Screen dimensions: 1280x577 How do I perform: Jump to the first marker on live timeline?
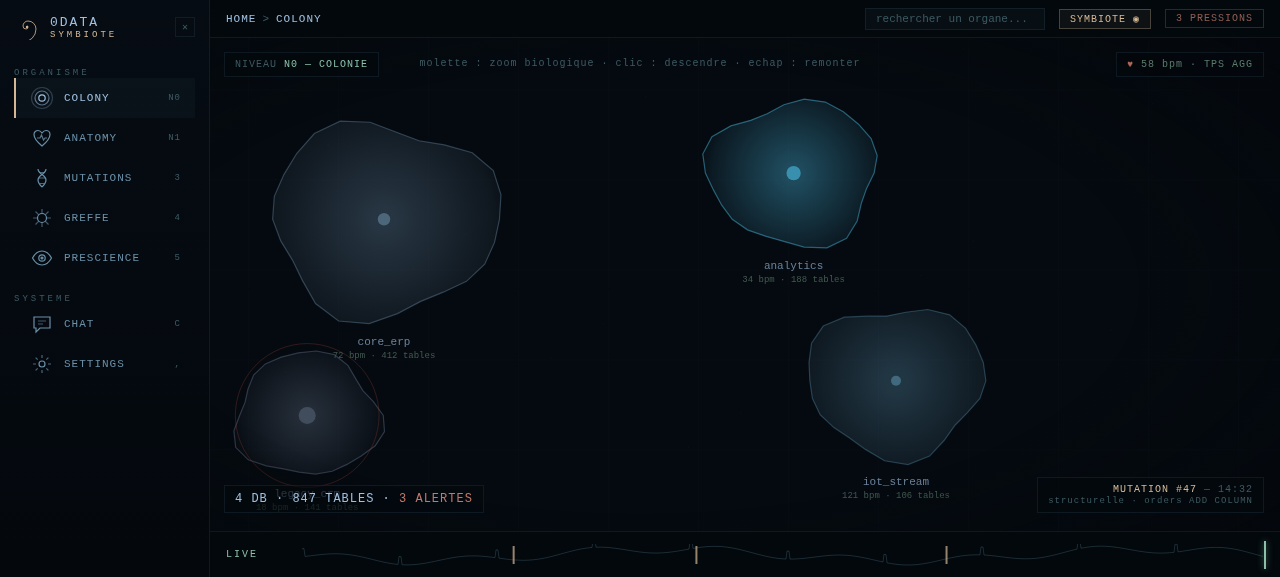[514, 555]
